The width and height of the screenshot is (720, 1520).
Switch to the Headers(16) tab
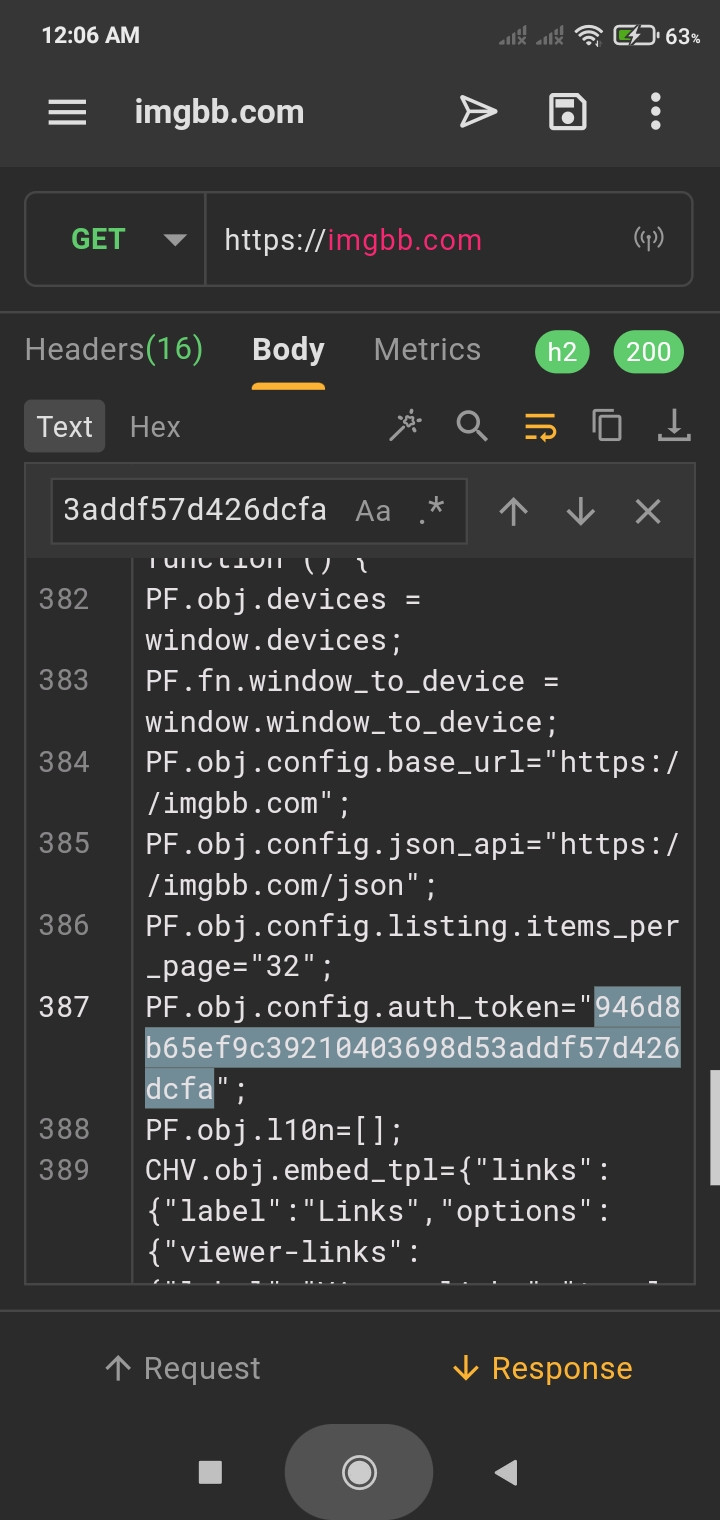click(114, 350)
